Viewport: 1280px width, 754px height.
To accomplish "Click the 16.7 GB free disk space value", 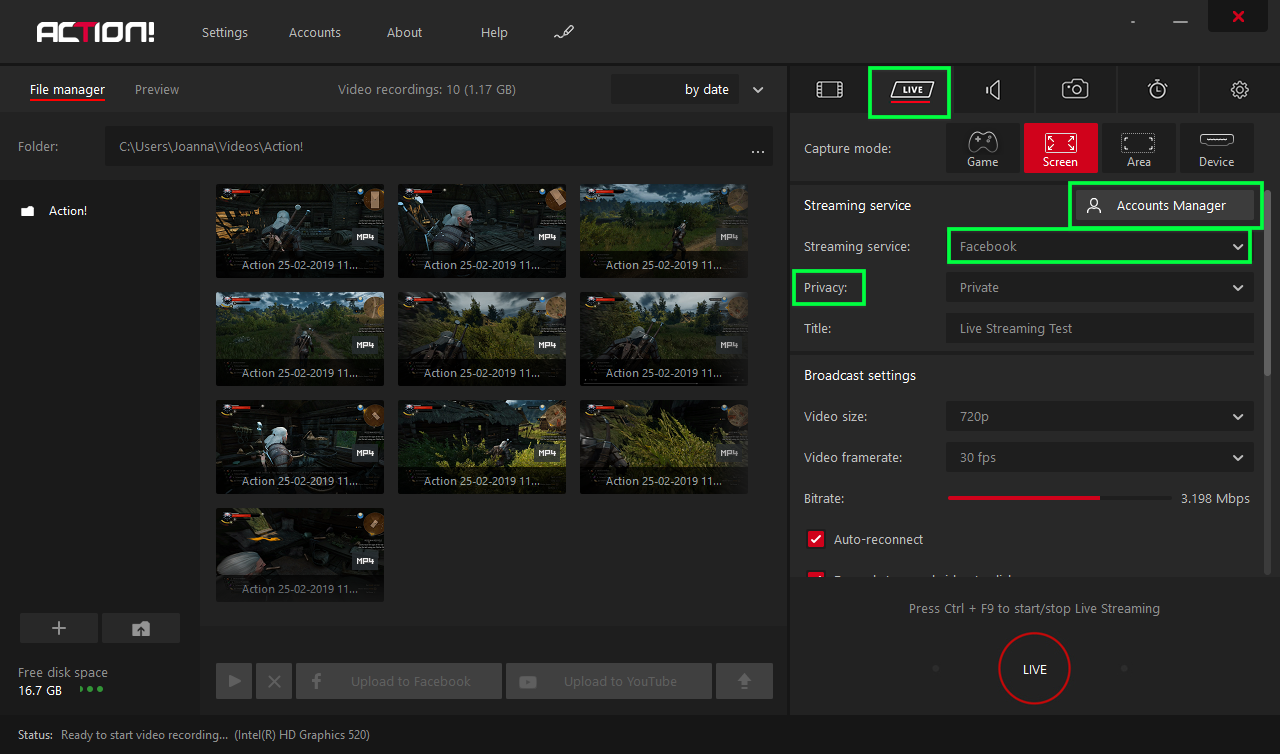I will pyautogui.click(x=40, y=690).
